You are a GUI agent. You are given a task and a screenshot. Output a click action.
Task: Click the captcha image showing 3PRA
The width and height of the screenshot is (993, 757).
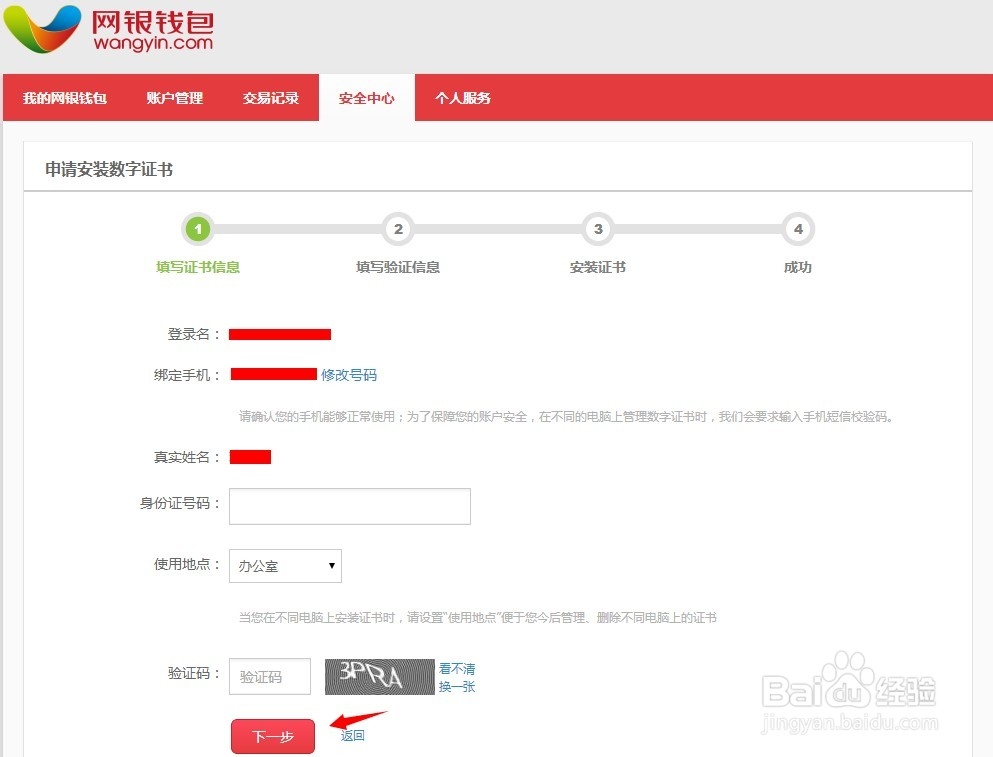(x=378, y=676)
